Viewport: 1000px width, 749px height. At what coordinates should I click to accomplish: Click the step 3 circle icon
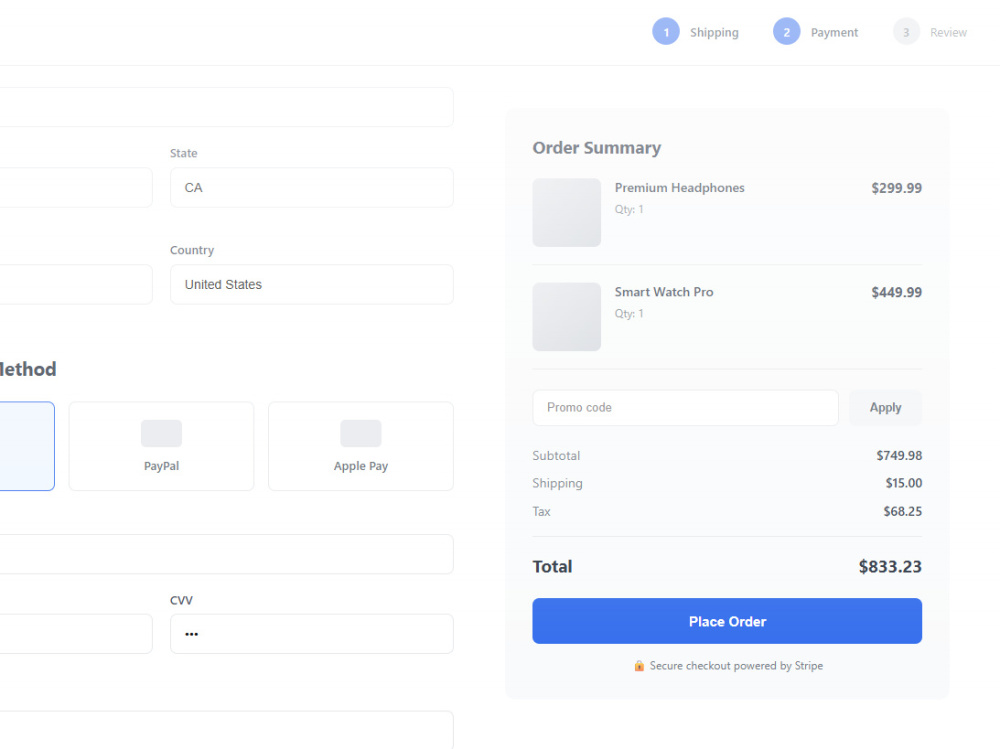point(906,32)
